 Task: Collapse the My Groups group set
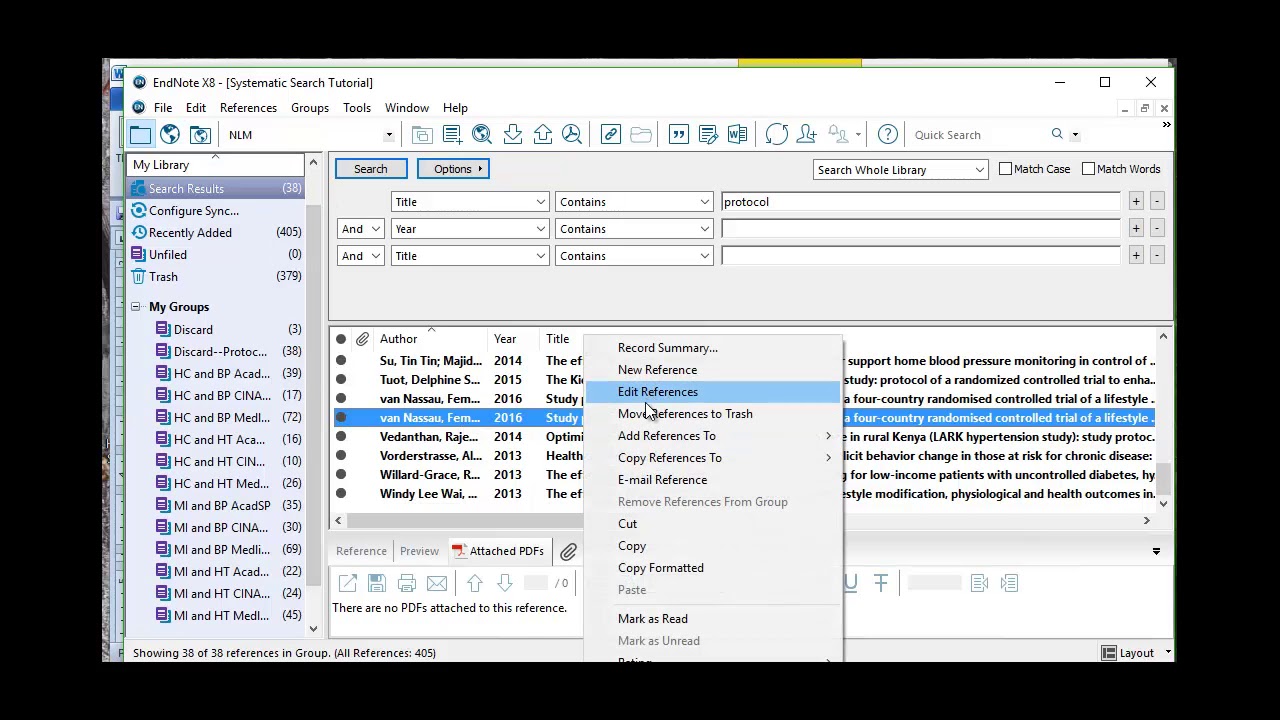click(135, 307)
